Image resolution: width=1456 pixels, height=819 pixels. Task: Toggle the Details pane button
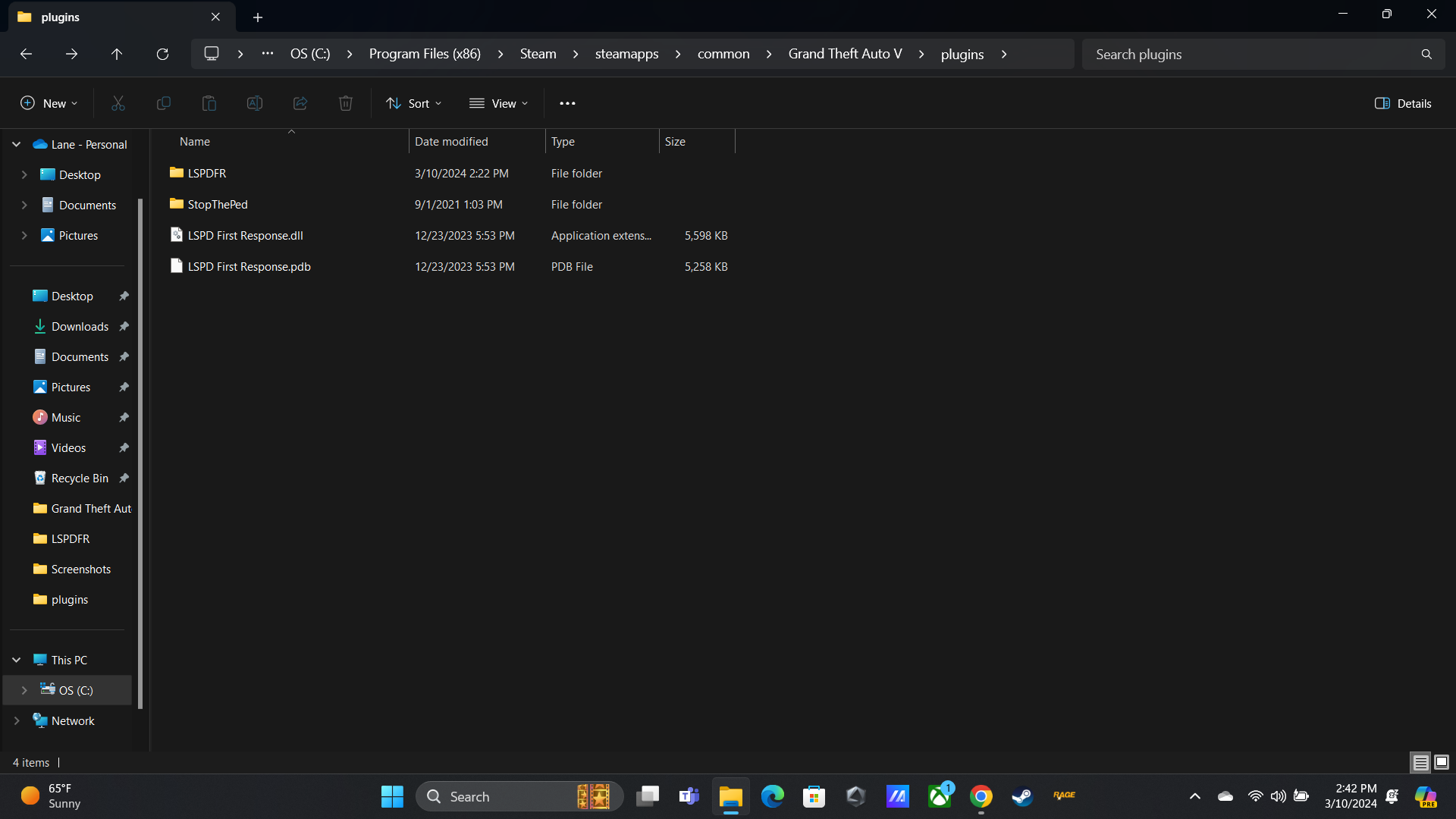[x=1403, y=103]
